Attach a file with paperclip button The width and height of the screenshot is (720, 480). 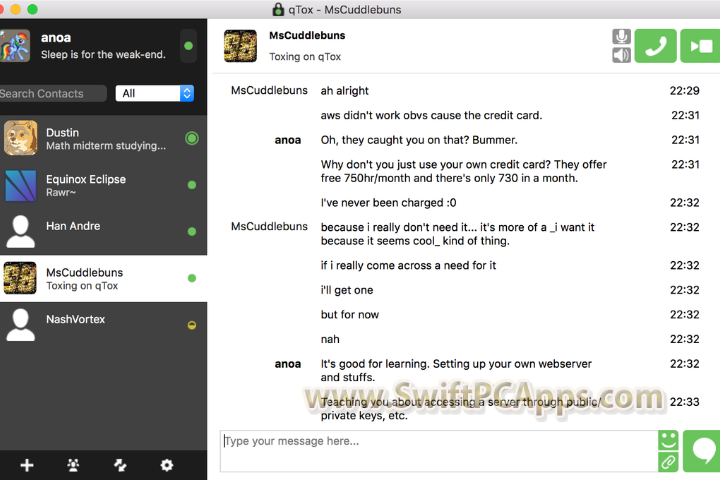(x=668, y=462)
